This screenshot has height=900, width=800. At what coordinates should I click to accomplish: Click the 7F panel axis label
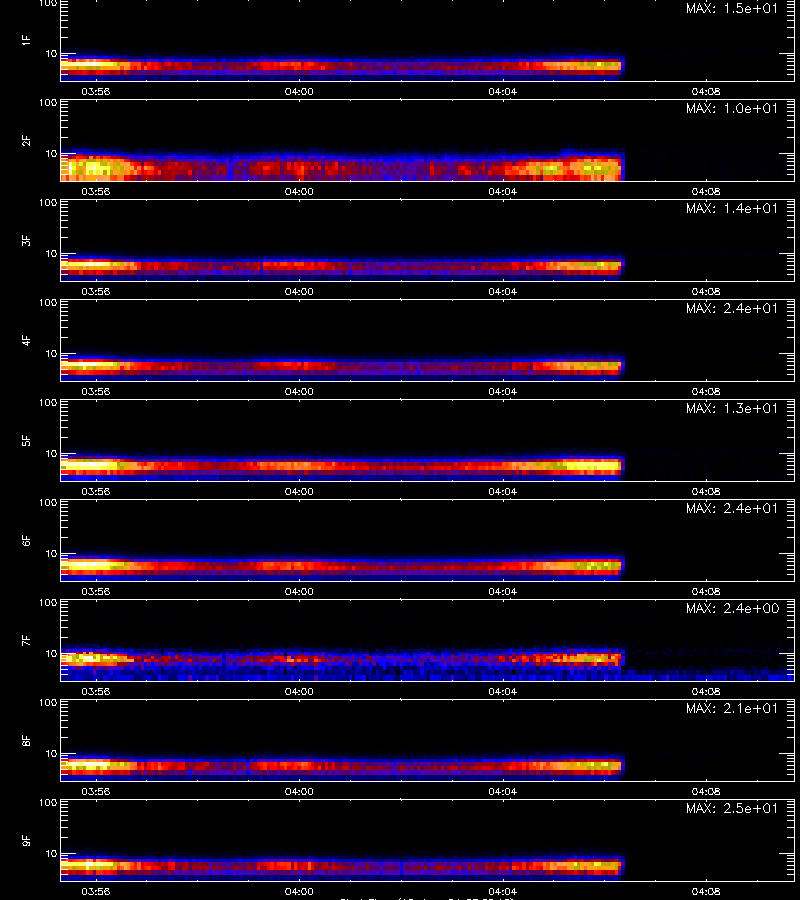click(26, 641)
